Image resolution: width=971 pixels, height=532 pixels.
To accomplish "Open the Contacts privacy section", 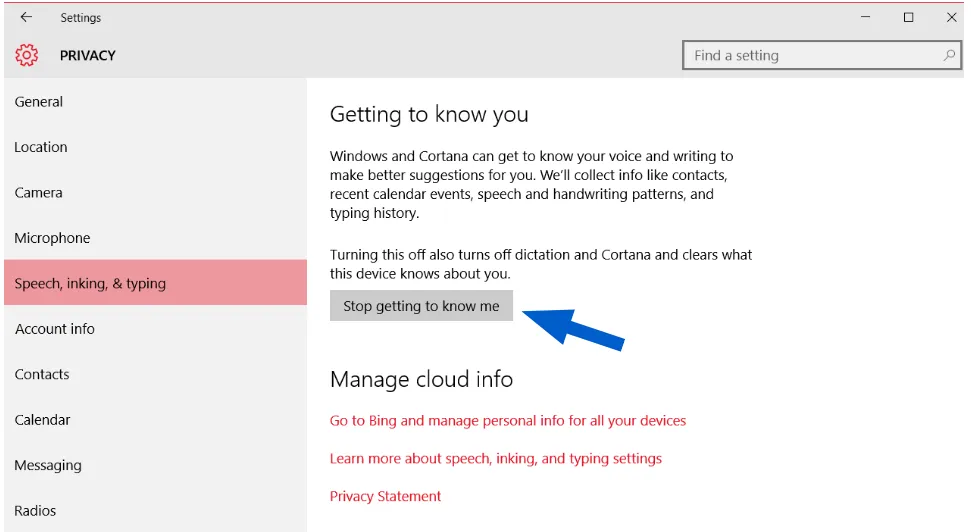I will coord(155,374).
